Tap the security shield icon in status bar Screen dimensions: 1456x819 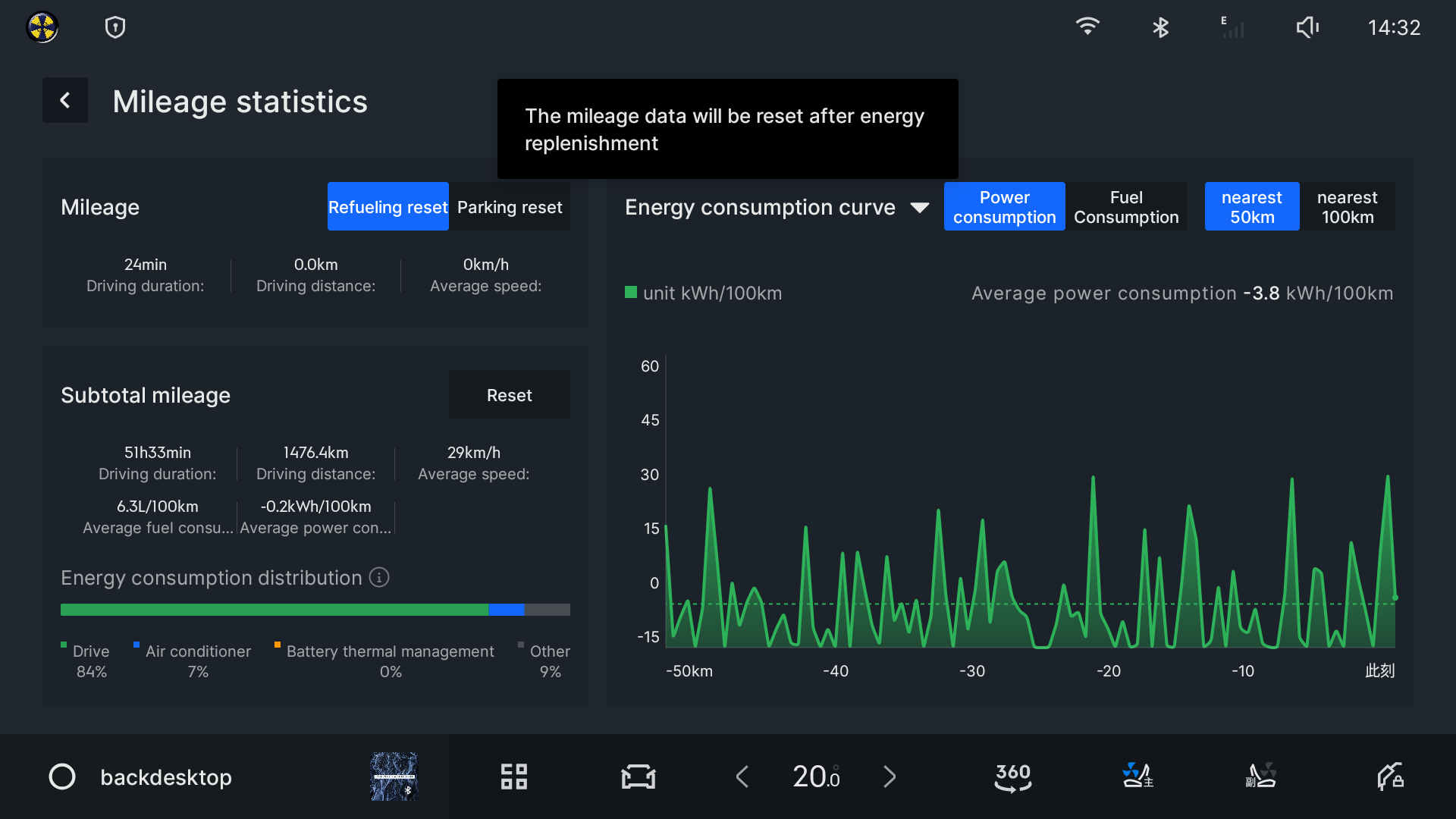[115, 28]
